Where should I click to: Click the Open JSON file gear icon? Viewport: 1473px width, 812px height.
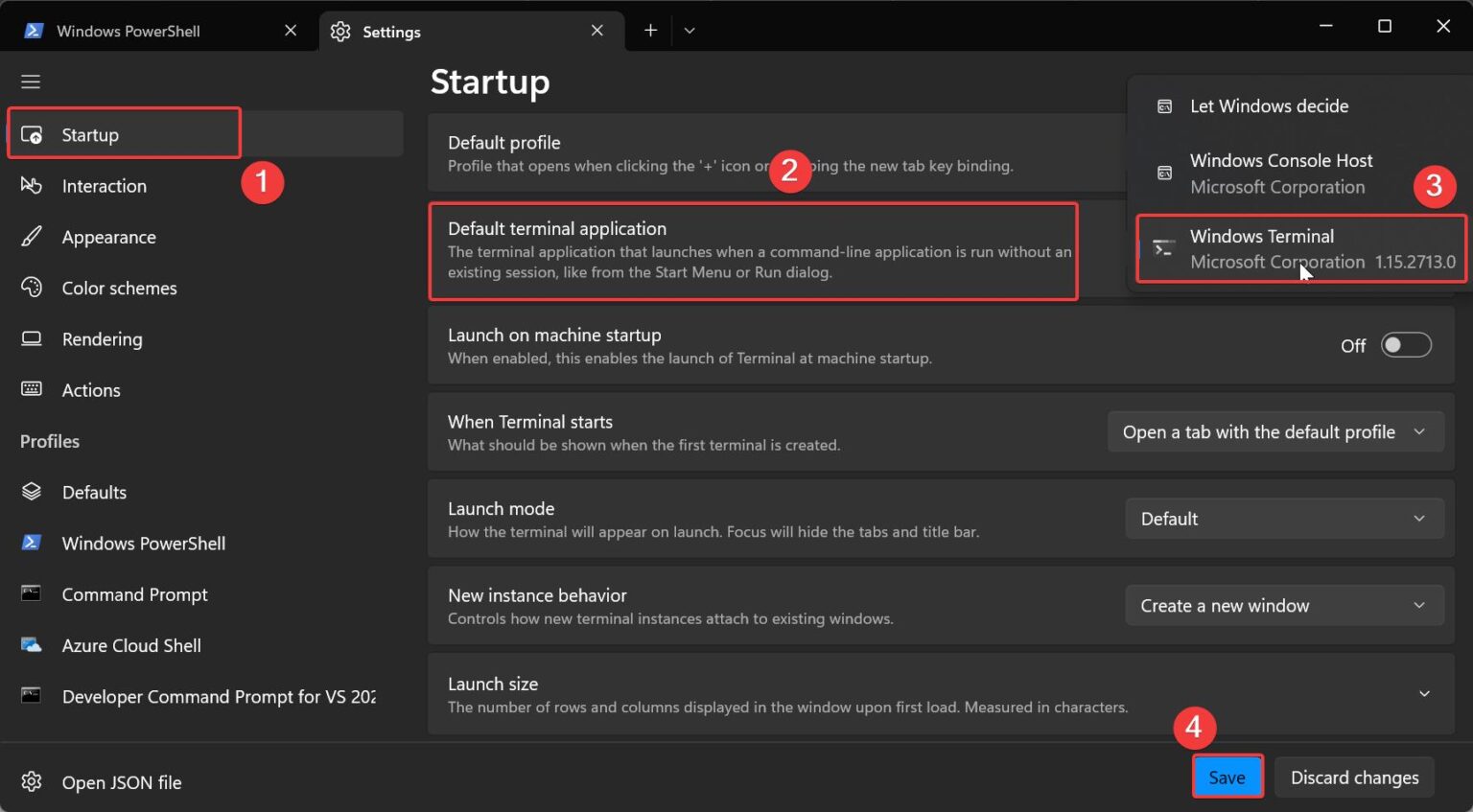pyautogui.click(x=32, y=781)
